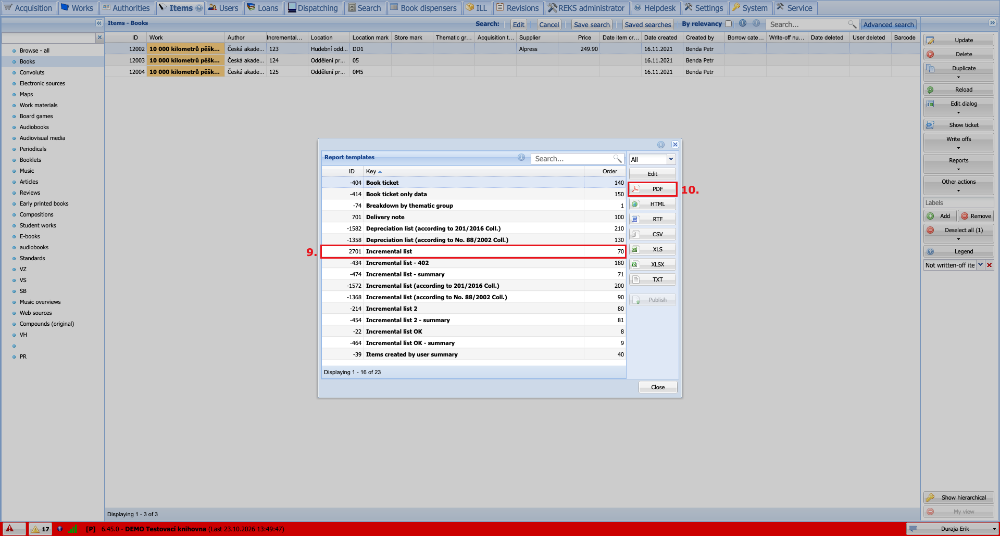
Task: Collapse the left sidebar panel with double-arrow
Action: click(99, 24)
